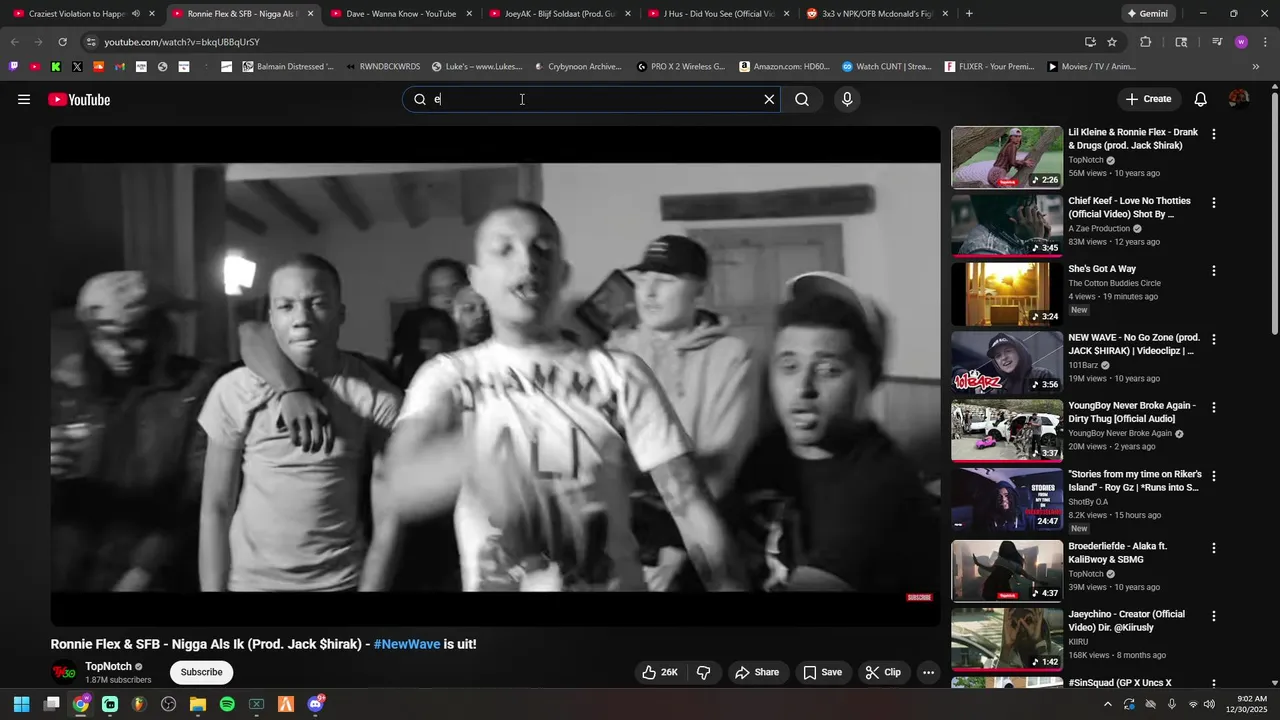The image size is (1280, 720).
Task: Open File Explorer from the taskbar
Action: 198,704
